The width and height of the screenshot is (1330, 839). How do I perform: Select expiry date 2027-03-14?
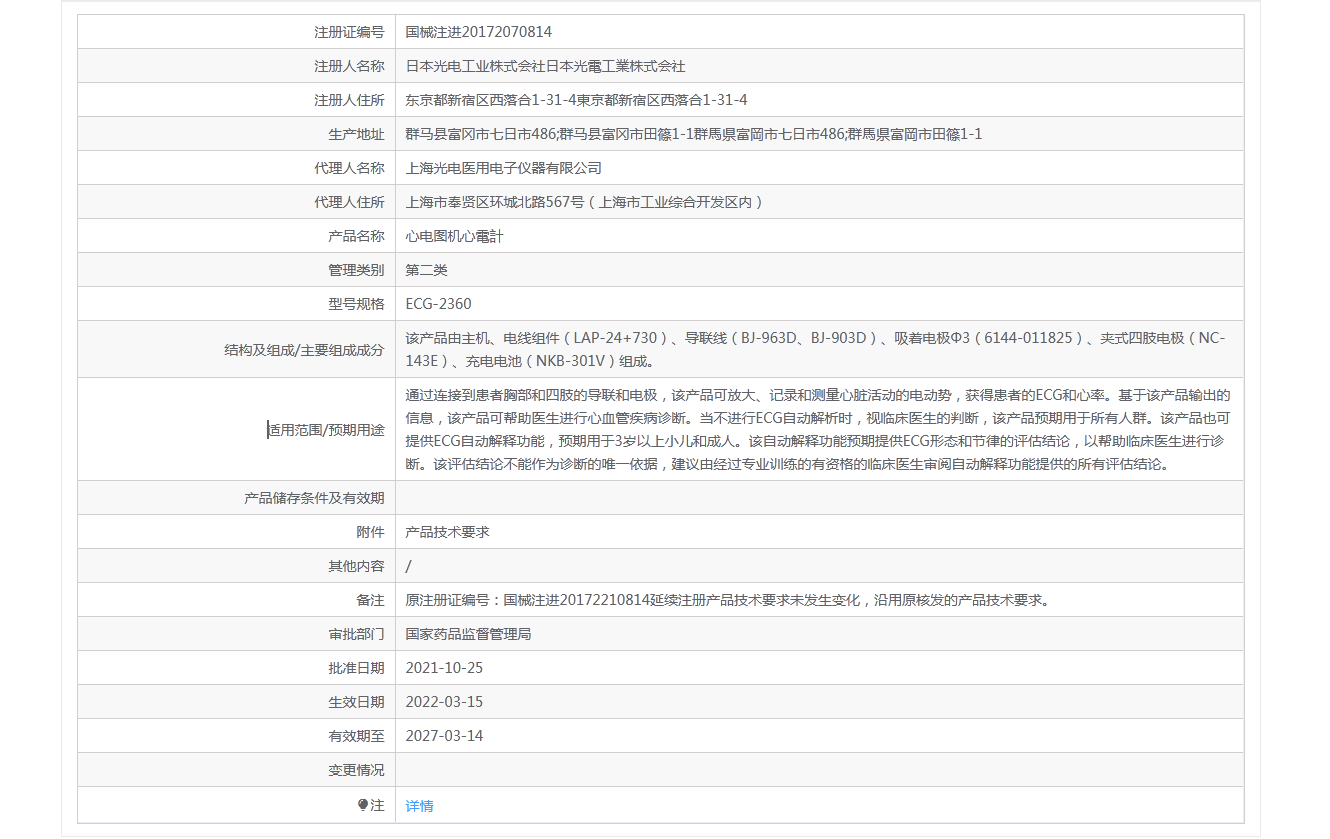[x=444, y=736]
